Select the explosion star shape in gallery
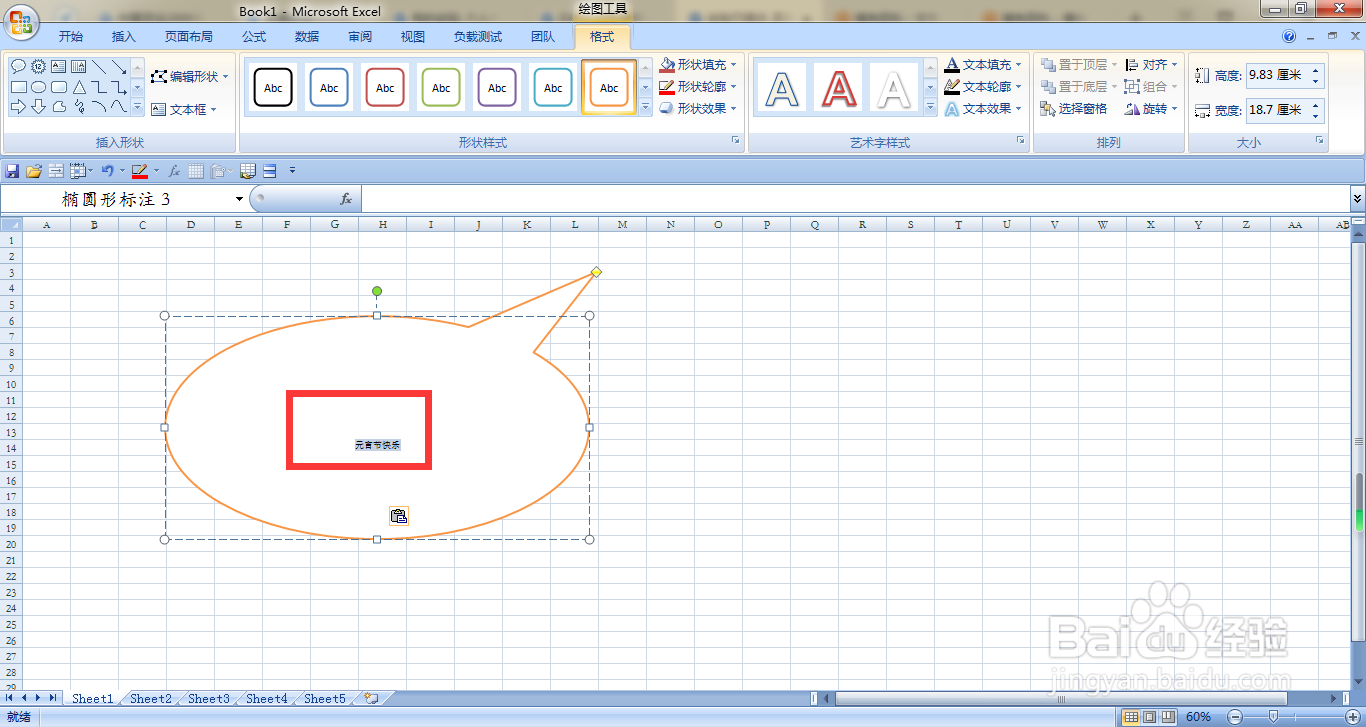Viewport: 1366px width, 727px height. pos(38,67)
